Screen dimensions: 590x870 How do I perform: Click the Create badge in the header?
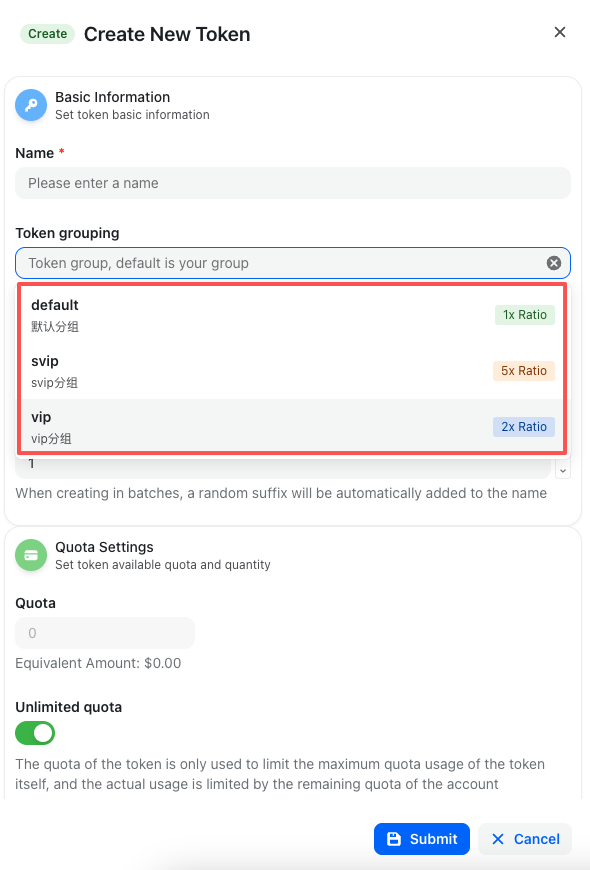47,33
